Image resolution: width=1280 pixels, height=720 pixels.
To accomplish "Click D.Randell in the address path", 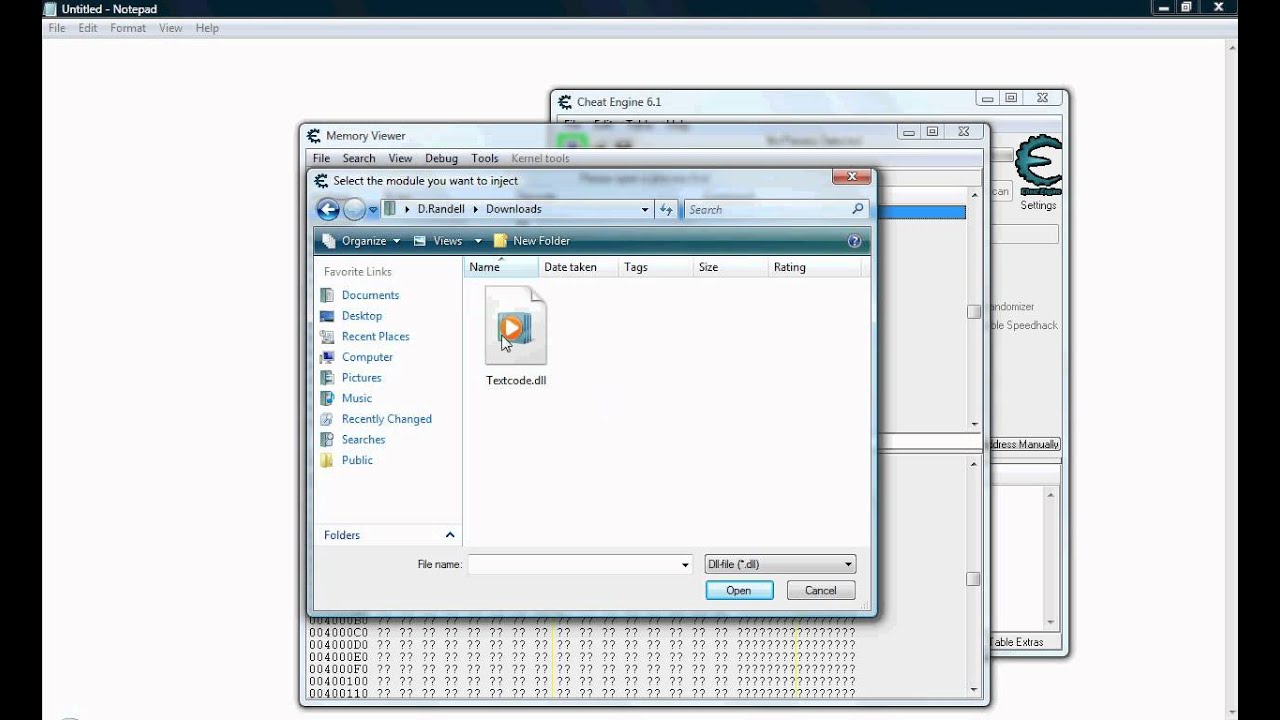I will (x=441, y=209).
